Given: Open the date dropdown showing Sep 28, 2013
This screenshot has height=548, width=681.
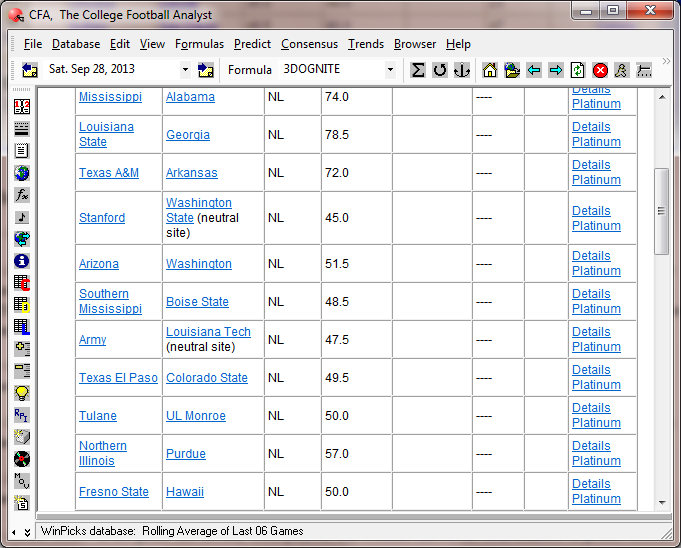Looking at the screenshot, I should (x=185, y=69).
